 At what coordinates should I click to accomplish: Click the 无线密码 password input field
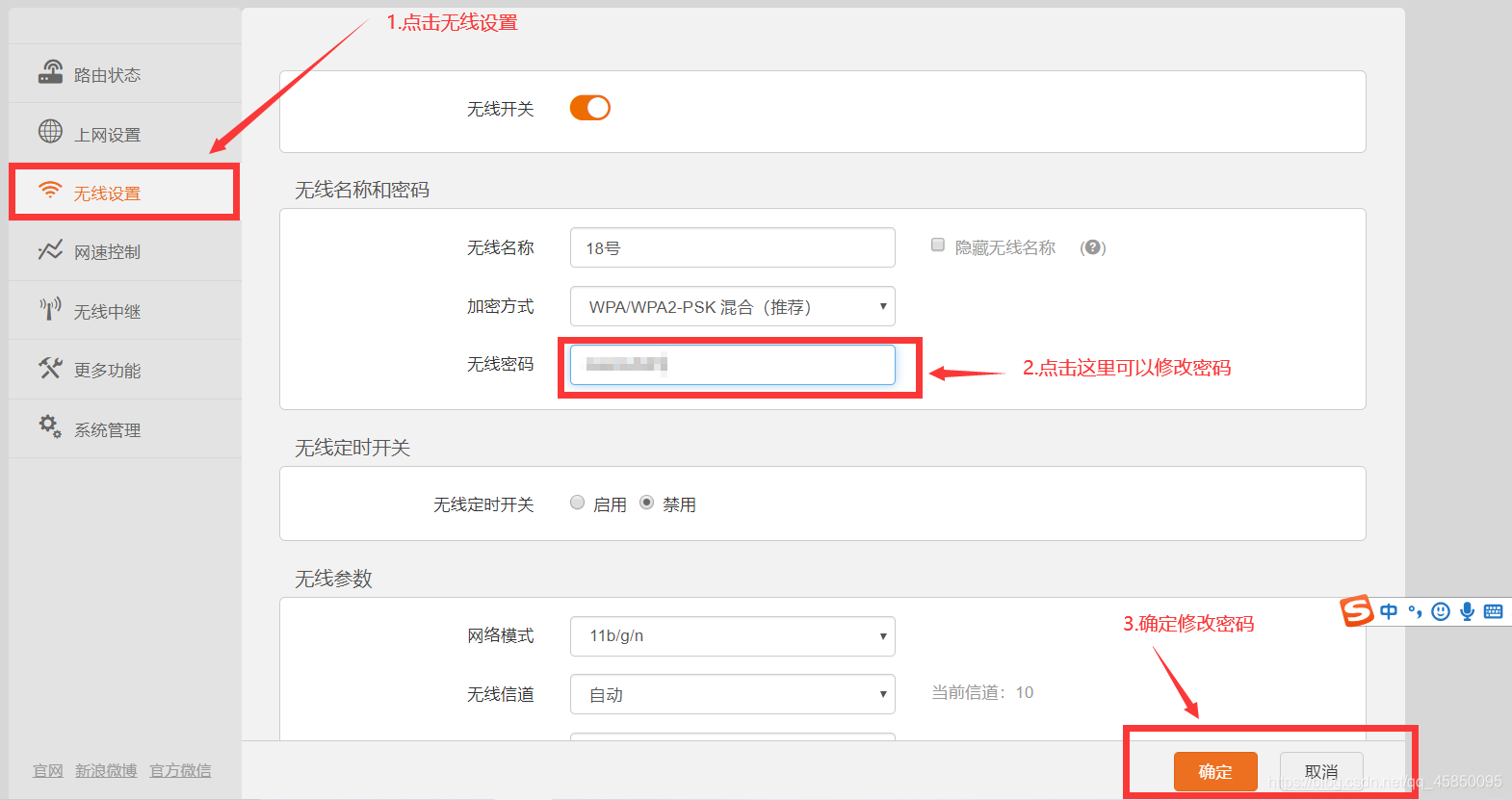pyautogui.click(x=733, y=365)
